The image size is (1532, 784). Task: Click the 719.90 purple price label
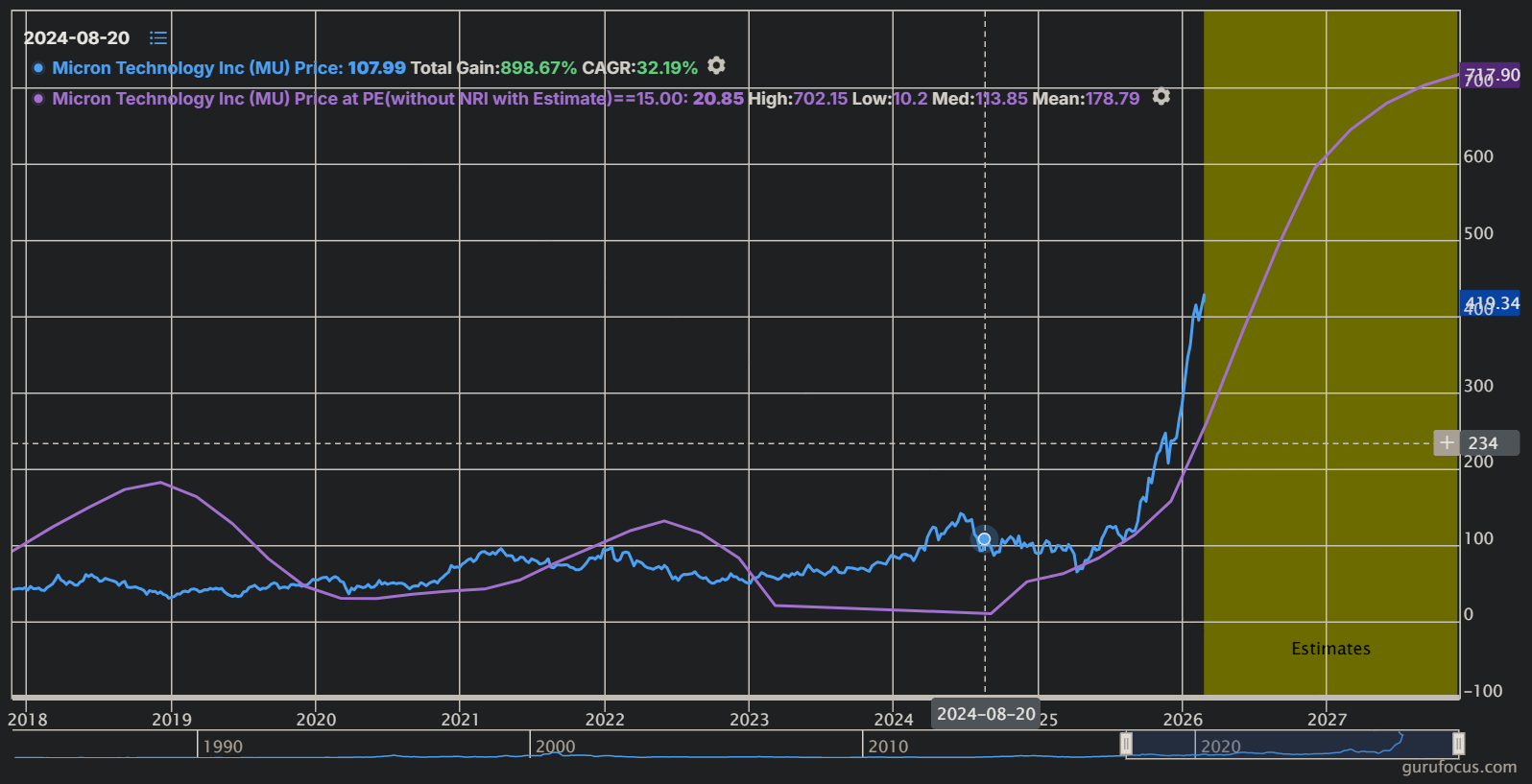tap(1491, 76)
